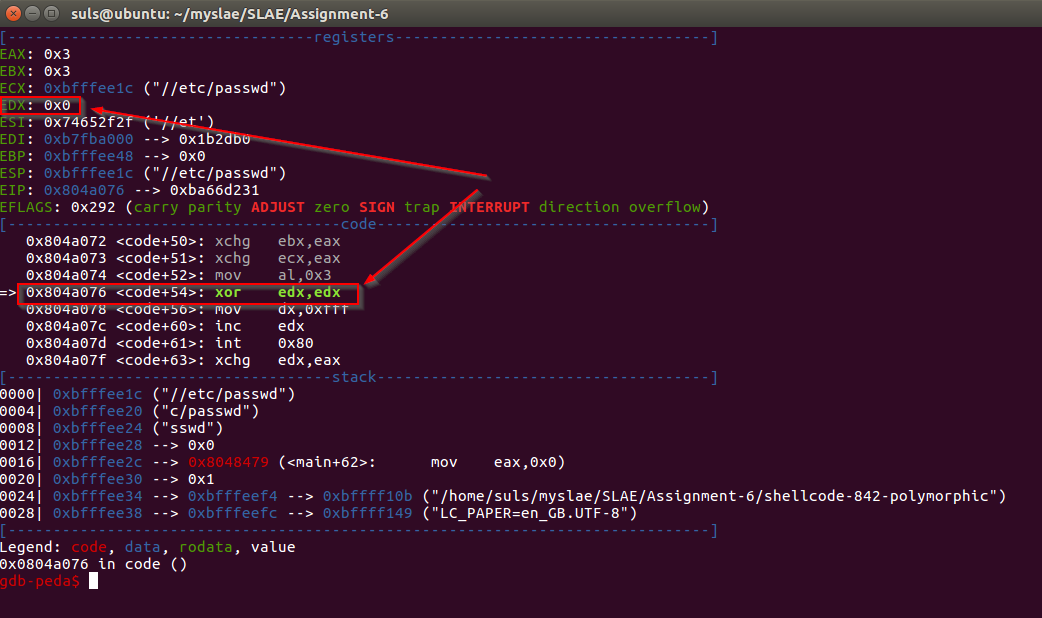Click the EFLAGS value 0x292
Viewport: 1042px width, 618px height.
(90, 207)
